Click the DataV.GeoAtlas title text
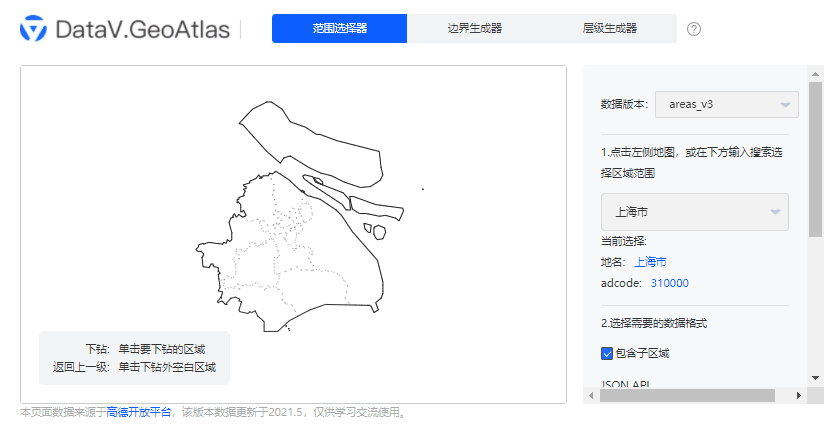This screenshot has height=427, width=839. pos(142,29)
